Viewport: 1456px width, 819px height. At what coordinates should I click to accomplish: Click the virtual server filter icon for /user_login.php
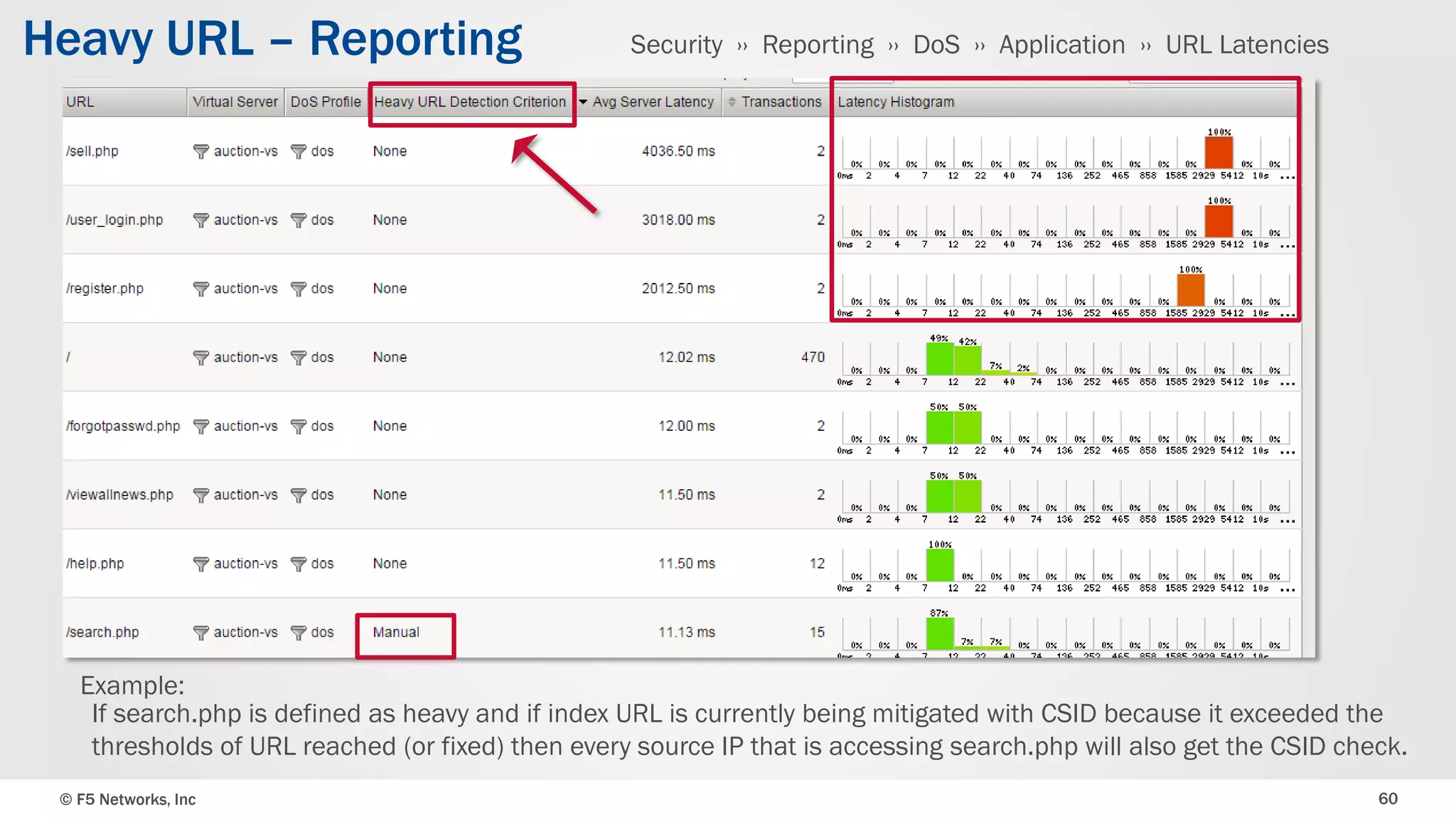pyautogui.click(x=201, y=220)
